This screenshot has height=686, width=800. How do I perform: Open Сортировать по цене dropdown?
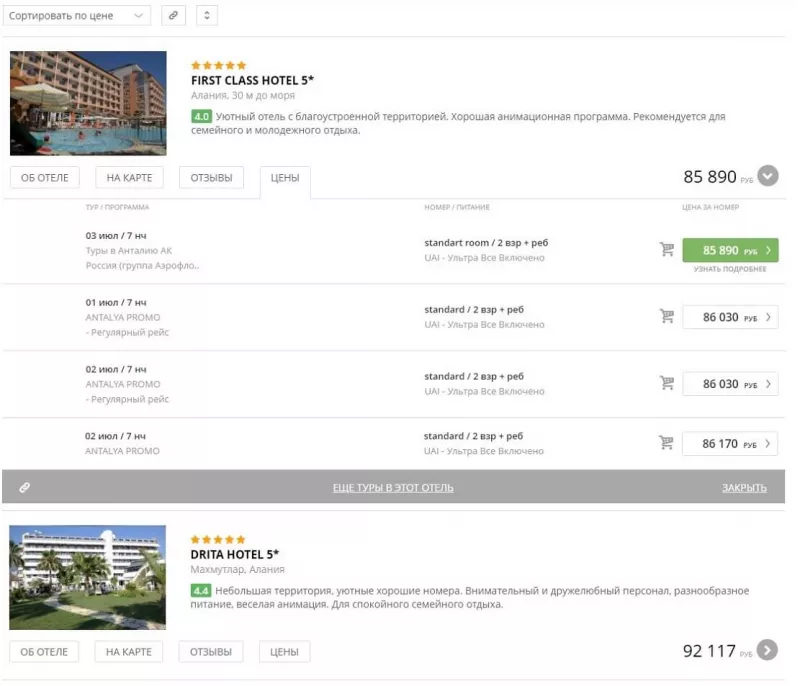pos(77,15)
